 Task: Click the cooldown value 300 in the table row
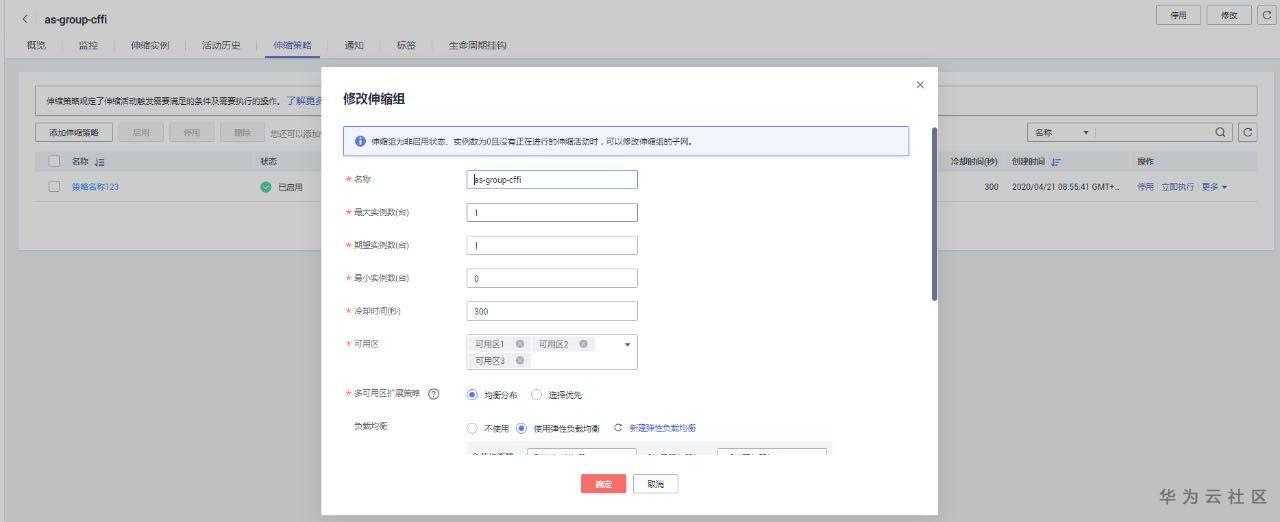pos(991,187)
